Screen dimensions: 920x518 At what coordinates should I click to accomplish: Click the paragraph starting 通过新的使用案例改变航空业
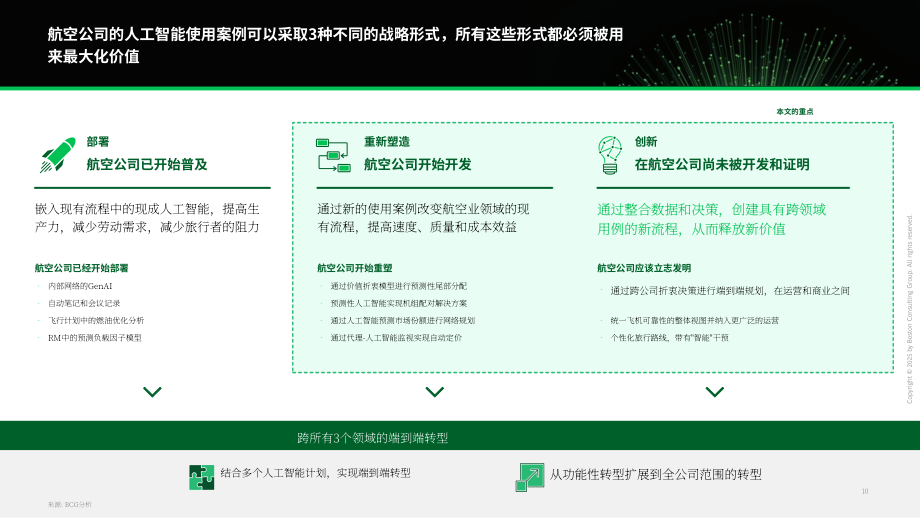(423, 218)
